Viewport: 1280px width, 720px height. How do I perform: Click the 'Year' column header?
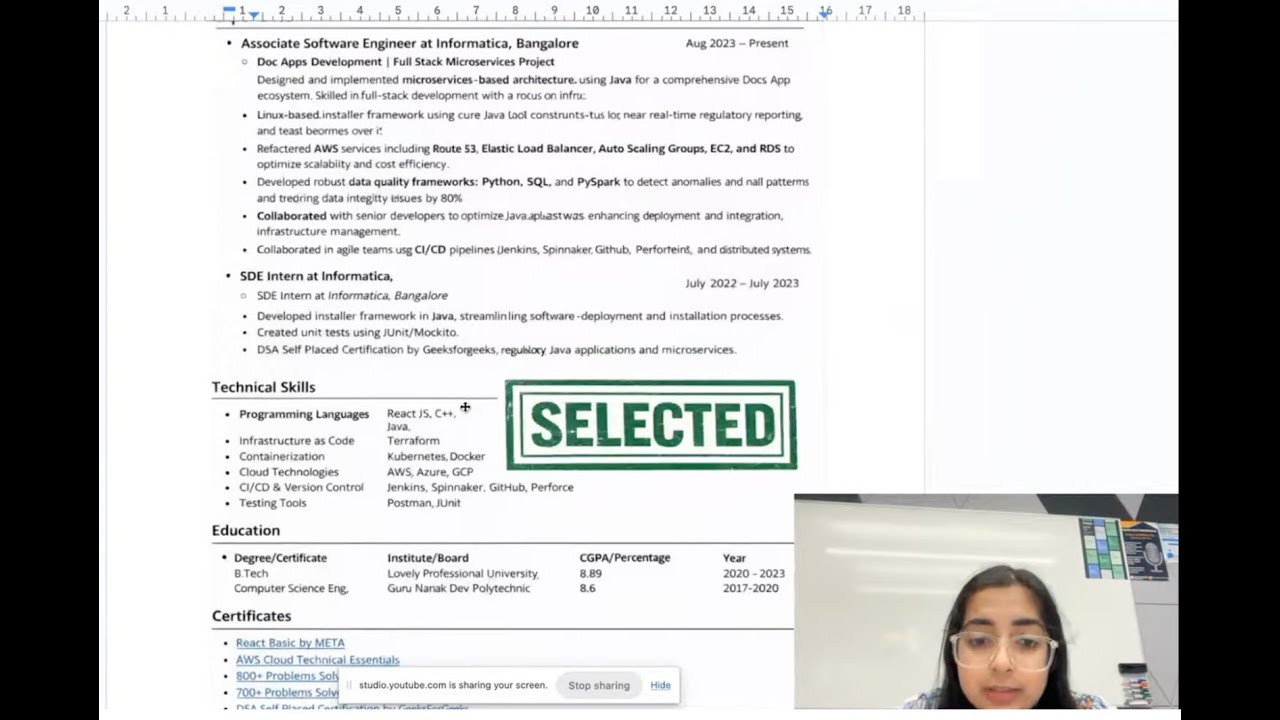pyautogui.click(x=734, y=558)
